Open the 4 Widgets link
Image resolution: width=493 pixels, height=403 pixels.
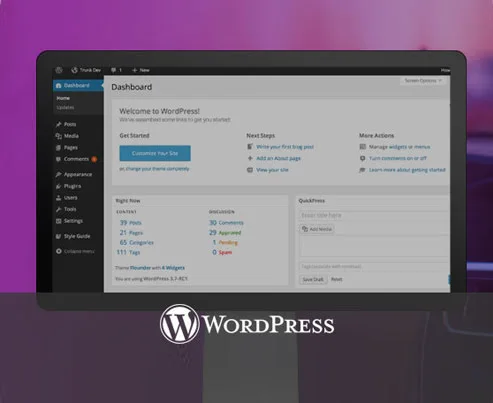tap(173, 268)
